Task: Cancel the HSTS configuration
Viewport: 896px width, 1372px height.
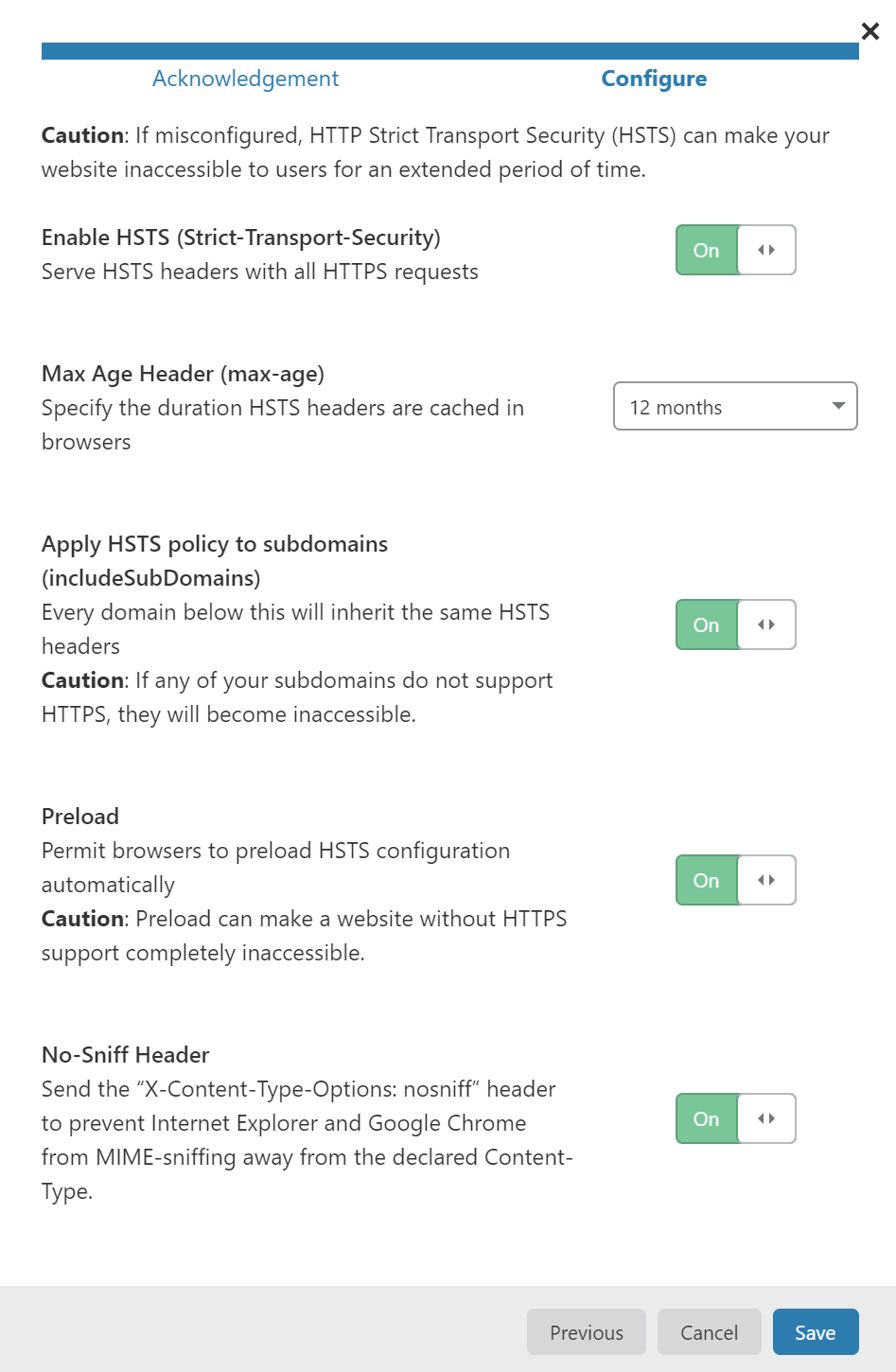Action: [x=709, y=1332]
